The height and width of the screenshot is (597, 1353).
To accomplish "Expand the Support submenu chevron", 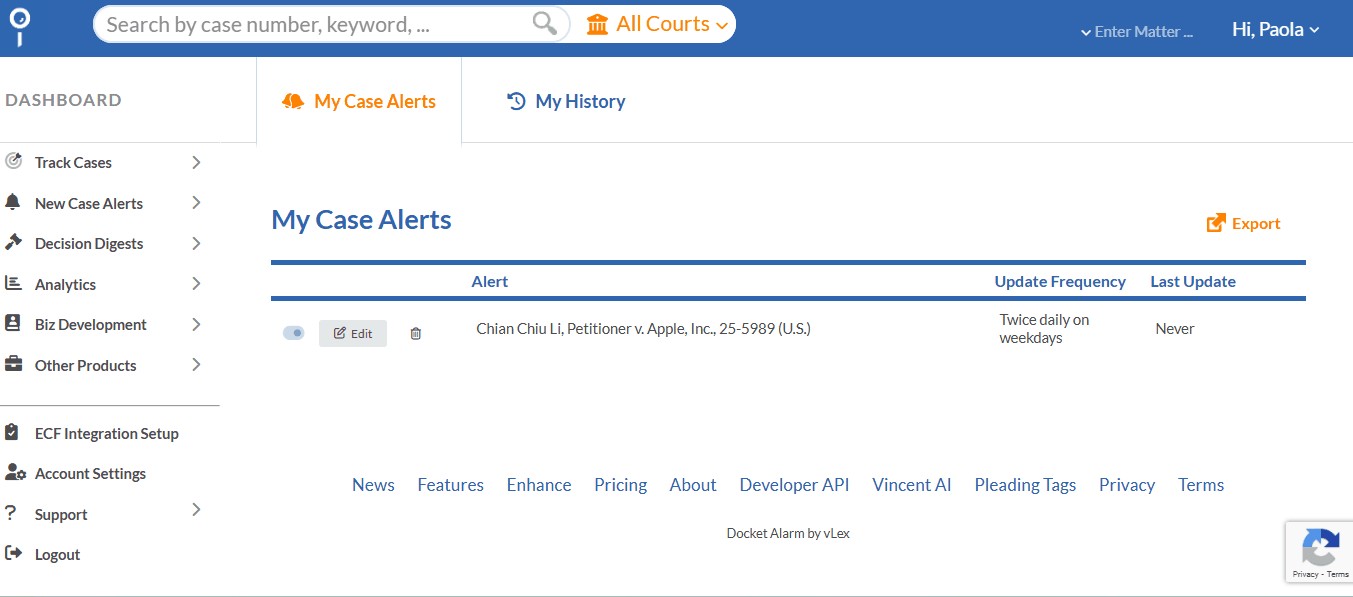I will point(196,511).
